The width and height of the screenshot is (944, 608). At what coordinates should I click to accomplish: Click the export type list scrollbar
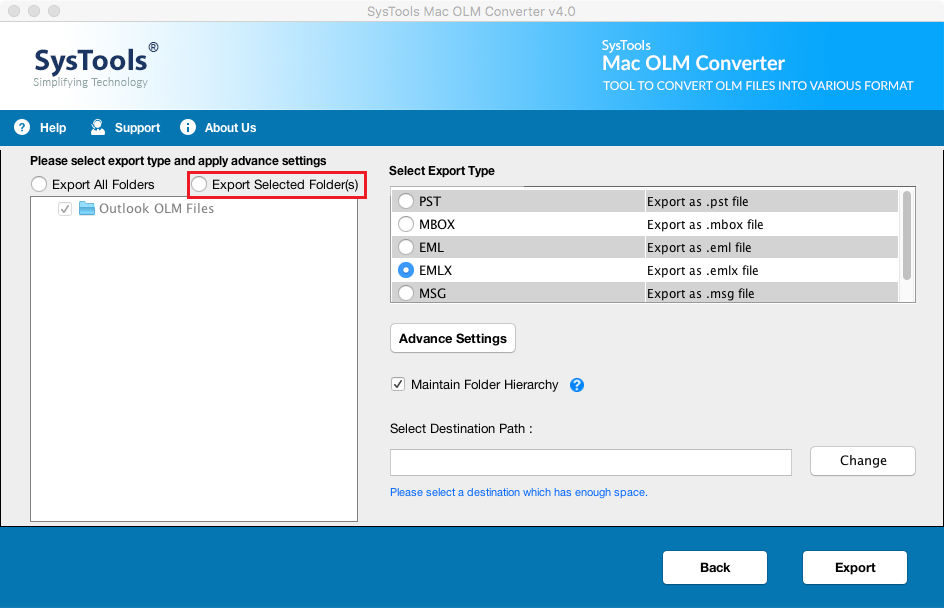pos(907,236)
